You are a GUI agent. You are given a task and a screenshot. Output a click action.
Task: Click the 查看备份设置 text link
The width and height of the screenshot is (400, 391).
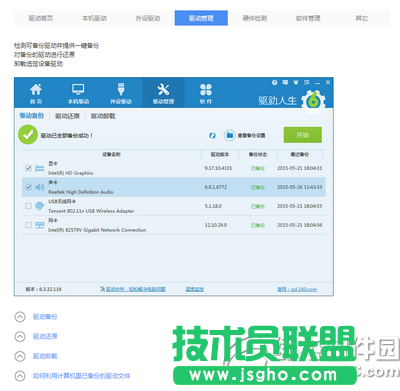point(251,135)
